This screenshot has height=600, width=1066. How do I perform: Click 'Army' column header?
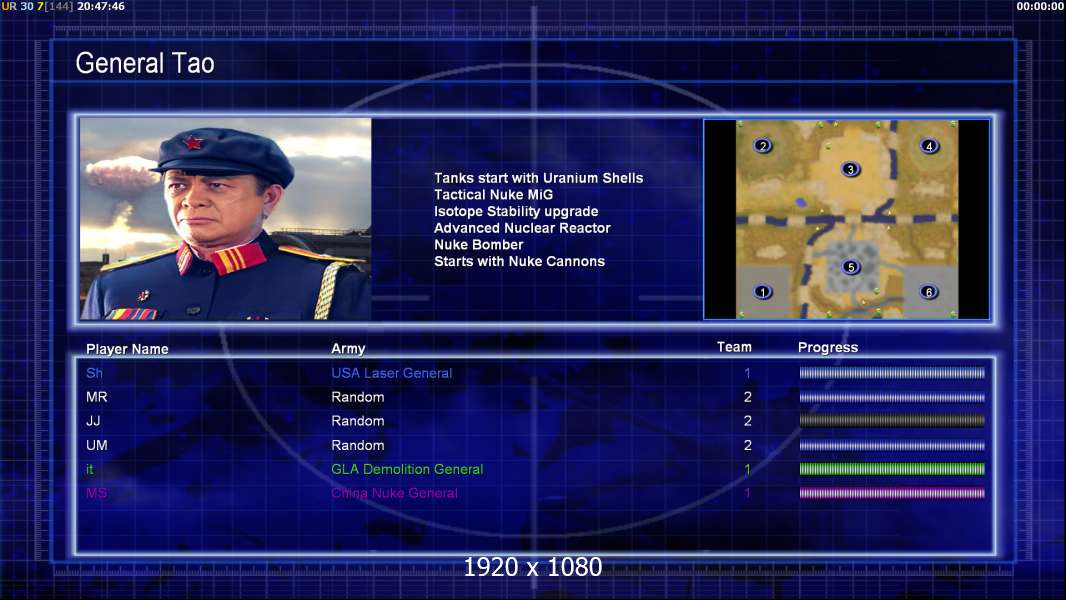(348, 349)
